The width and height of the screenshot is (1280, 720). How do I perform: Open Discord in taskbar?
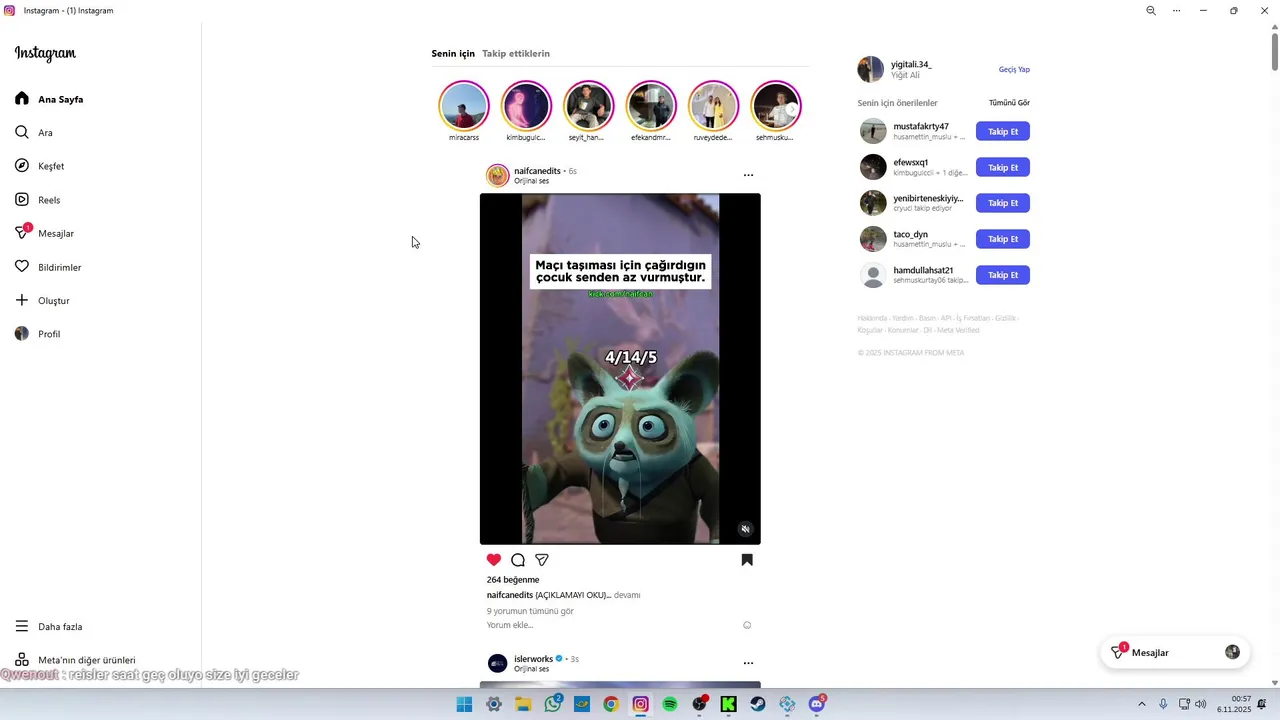click(817, 704)
